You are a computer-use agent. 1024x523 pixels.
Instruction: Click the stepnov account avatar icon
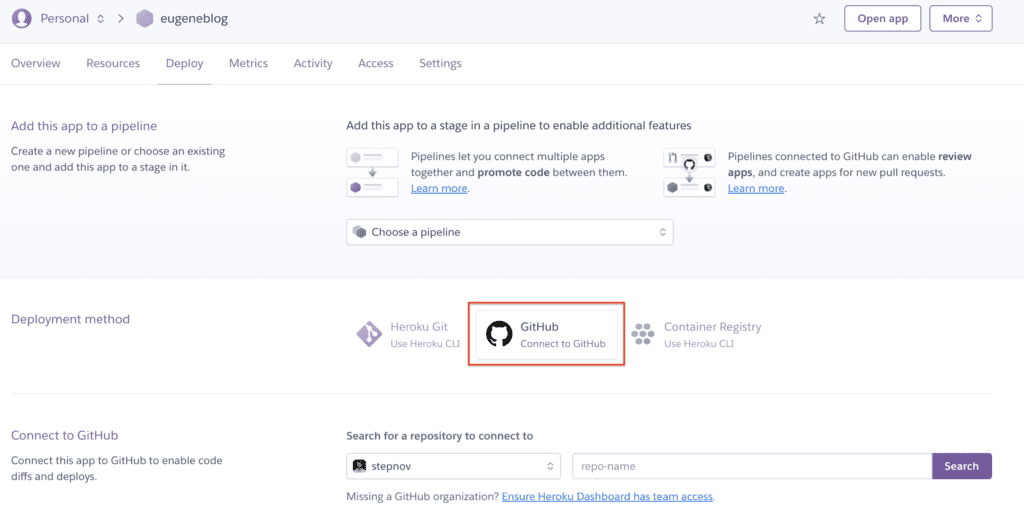359,466
